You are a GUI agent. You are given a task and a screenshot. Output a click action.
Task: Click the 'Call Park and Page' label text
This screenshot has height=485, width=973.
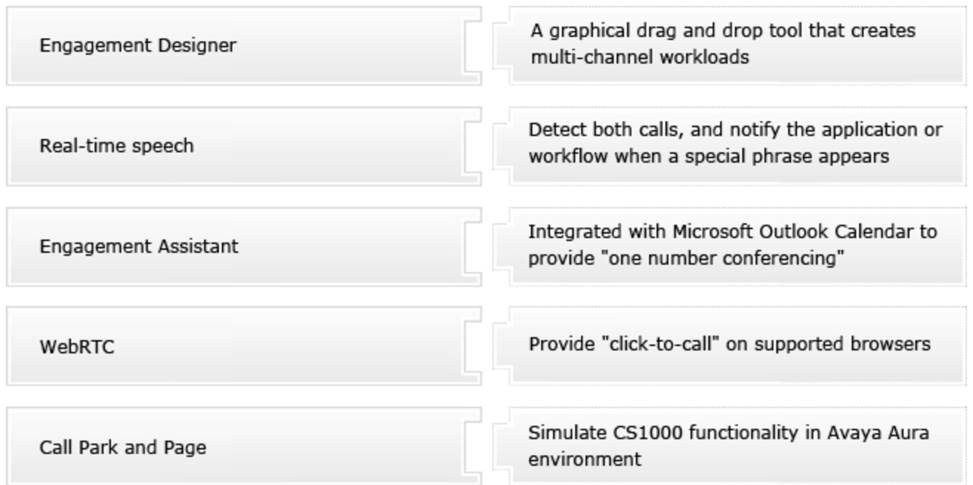coord(123,448)
